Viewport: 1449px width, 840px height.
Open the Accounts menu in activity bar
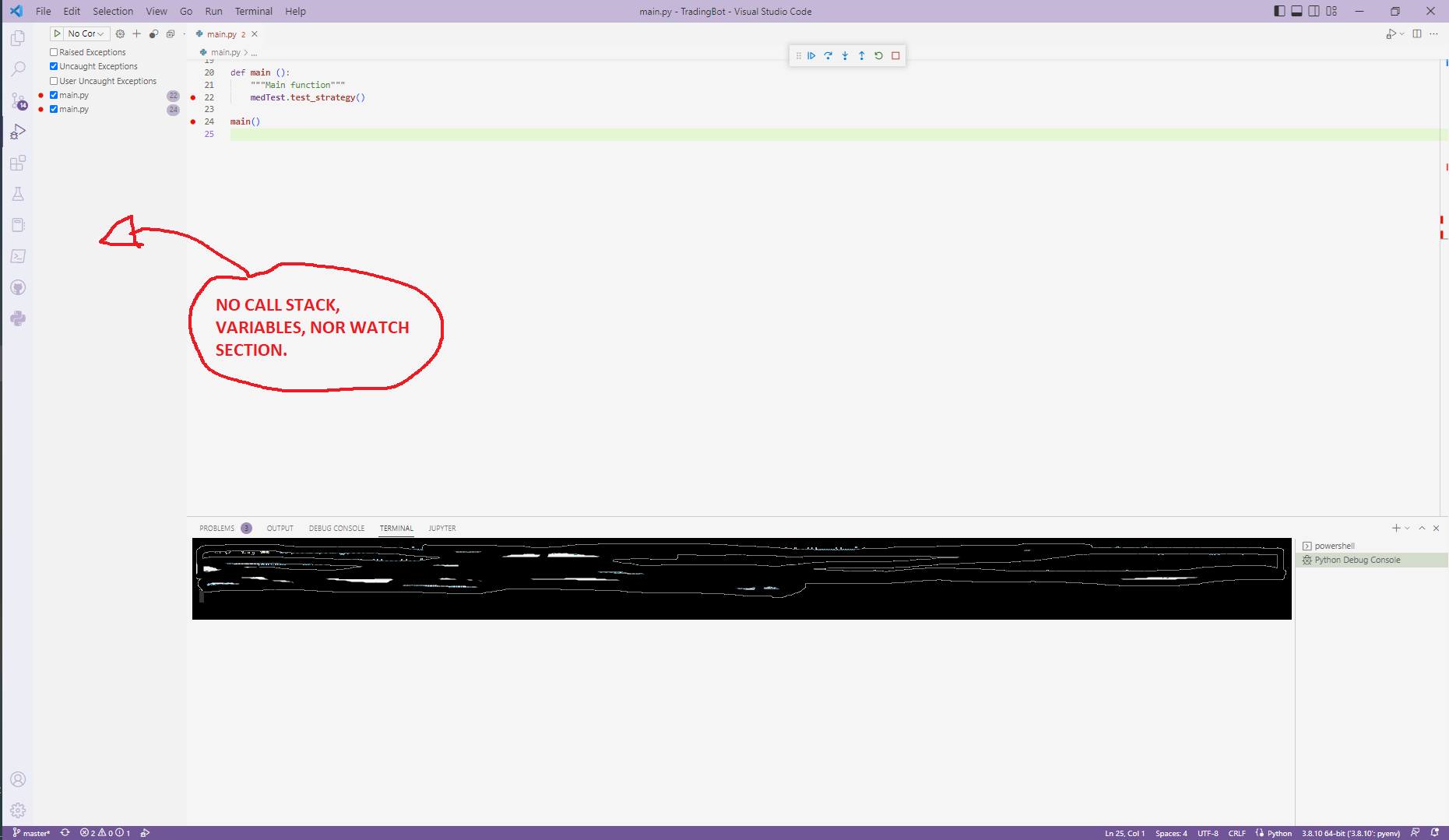[x=18, y=779]
